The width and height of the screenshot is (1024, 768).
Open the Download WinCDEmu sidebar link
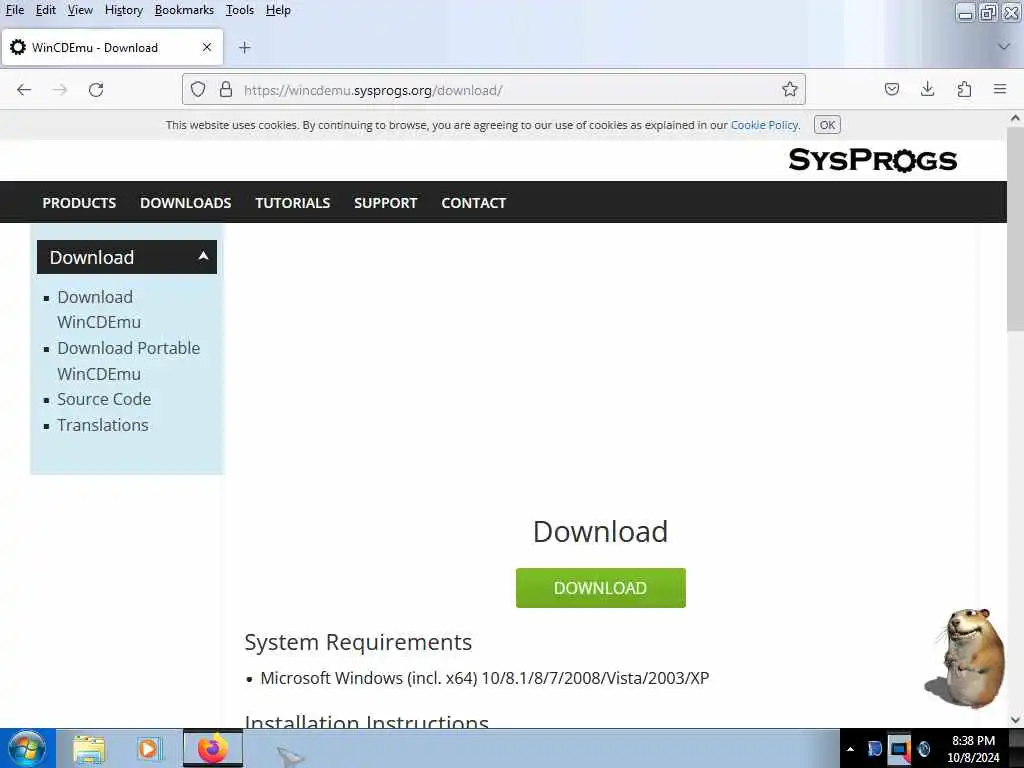click(99, 310)
